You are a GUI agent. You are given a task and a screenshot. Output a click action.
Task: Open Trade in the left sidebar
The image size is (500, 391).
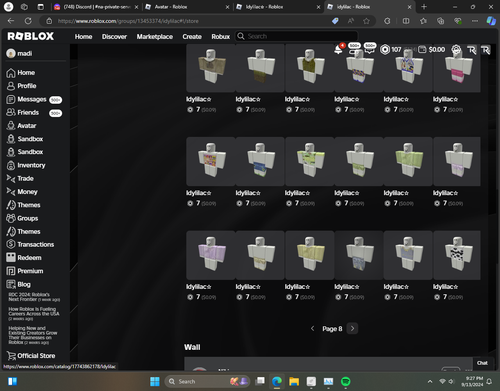[x=20, y=179]
